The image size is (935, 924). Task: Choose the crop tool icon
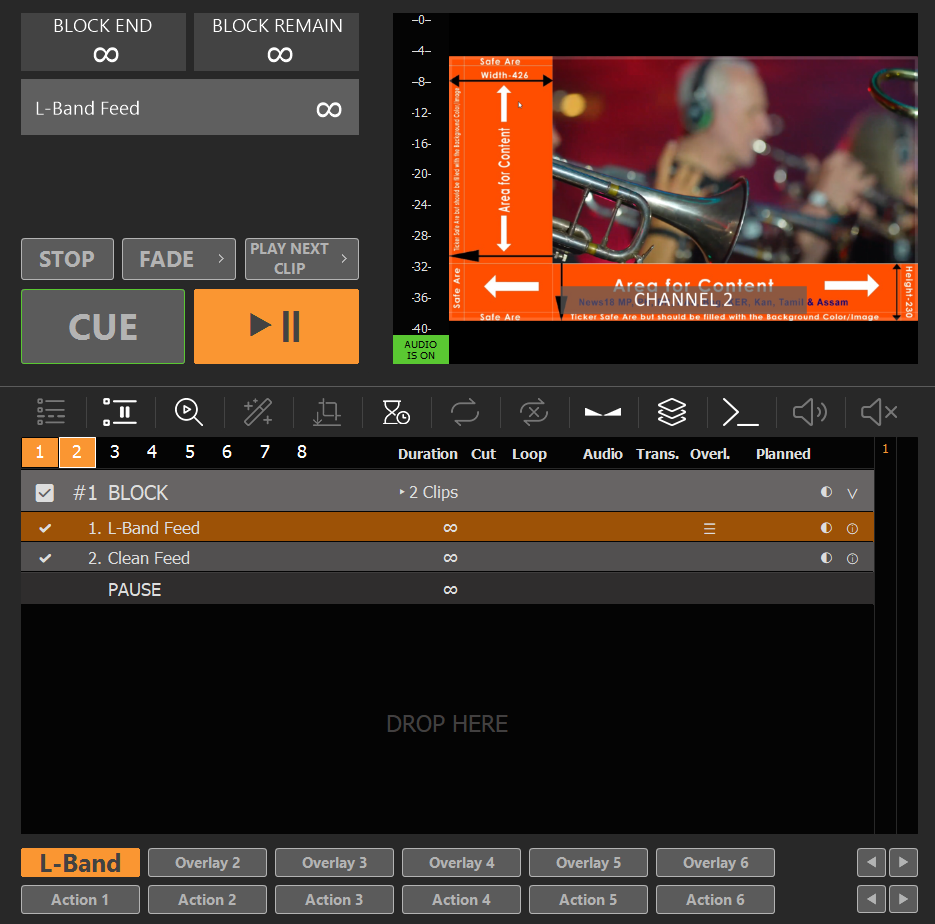327,412
